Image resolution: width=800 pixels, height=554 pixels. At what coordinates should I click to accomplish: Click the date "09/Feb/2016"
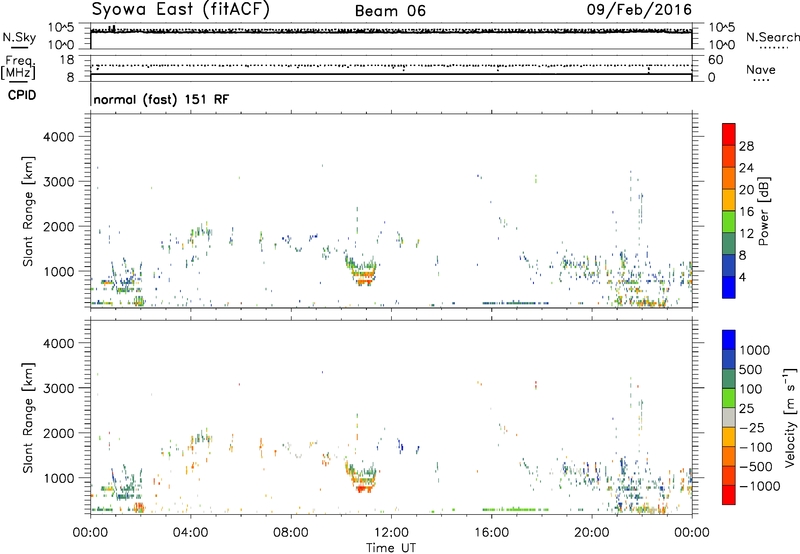click(639, 9)
